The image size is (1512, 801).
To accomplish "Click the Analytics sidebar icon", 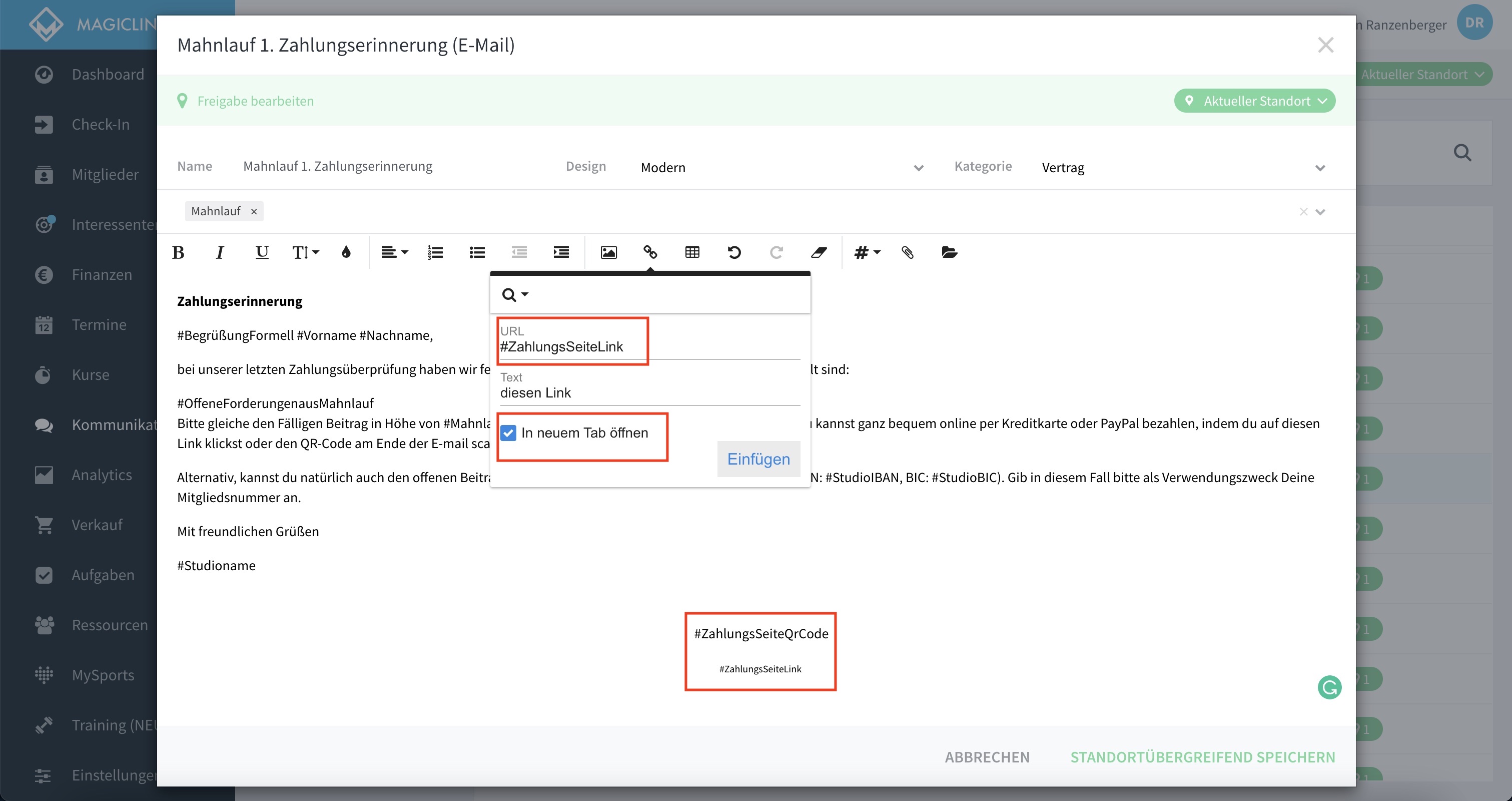I will tap(44, 475).
